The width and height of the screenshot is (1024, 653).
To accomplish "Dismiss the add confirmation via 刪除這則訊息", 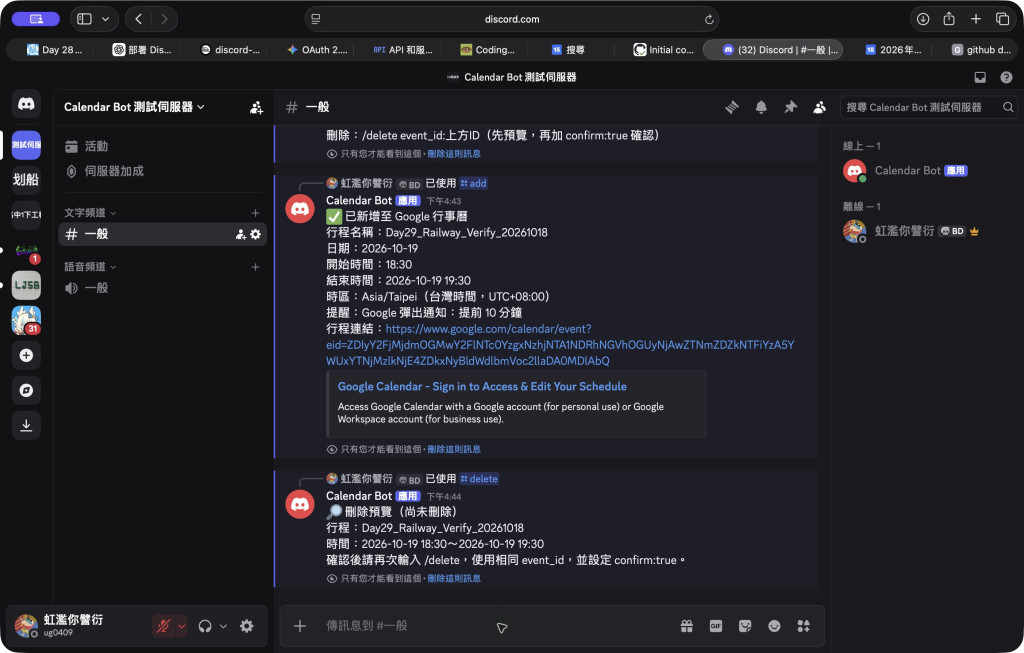I will click(454, 449).
